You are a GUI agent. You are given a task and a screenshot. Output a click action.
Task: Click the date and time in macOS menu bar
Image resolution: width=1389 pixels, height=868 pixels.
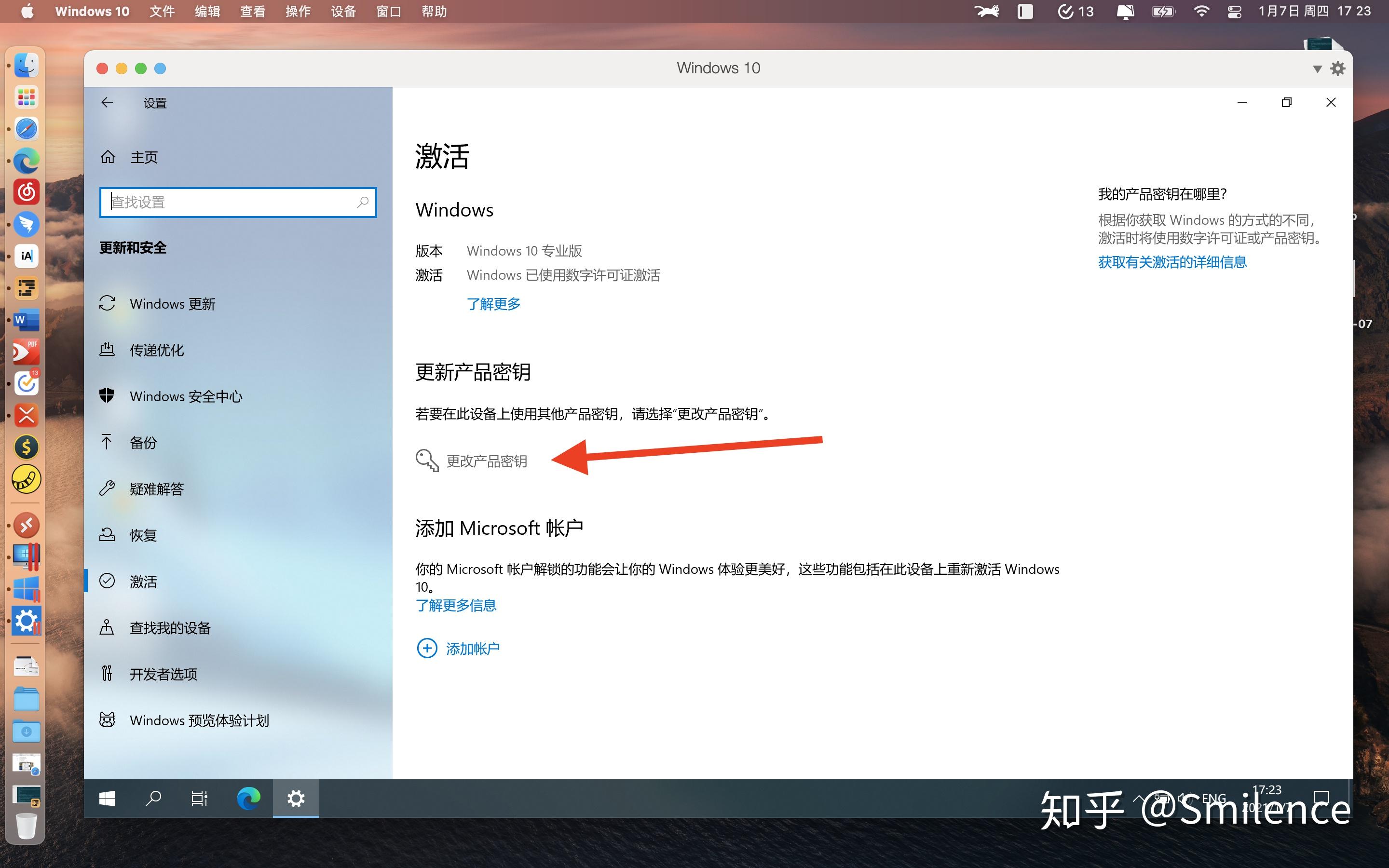1314,12
